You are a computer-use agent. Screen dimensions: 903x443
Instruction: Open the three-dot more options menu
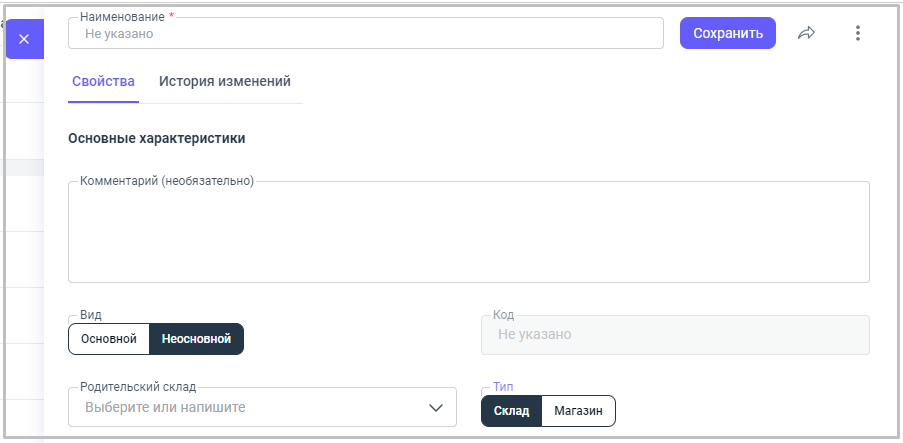tap(857, 33)
